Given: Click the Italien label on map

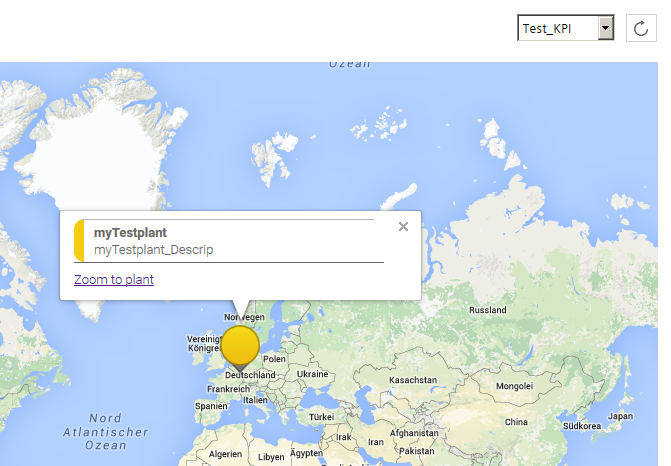Looking at the screenshot, I should coord(255,400).
